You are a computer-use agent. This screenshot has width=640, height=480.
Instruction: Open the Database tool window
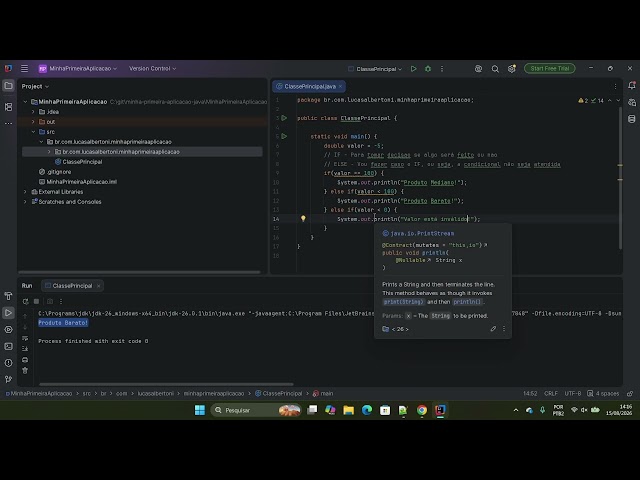[x=632, y=119]
